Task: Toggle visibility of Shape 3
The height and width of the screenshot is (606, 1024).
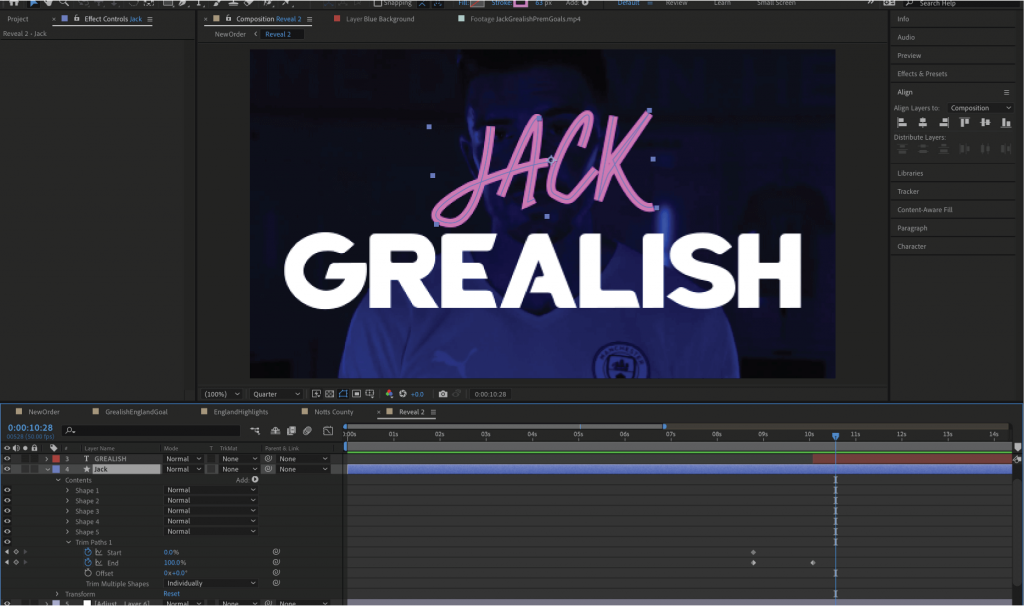Action: 8,510
